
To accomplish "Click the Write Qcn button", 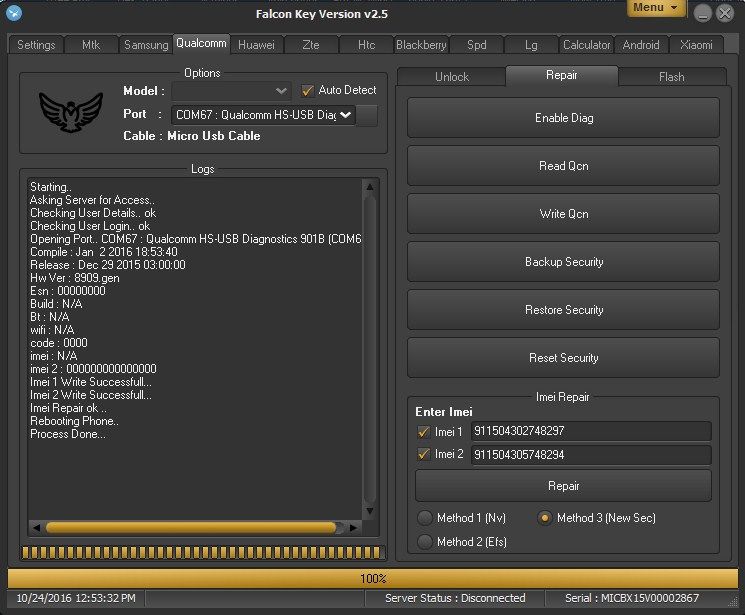I will pyautogui.click(x=564, y=214).
